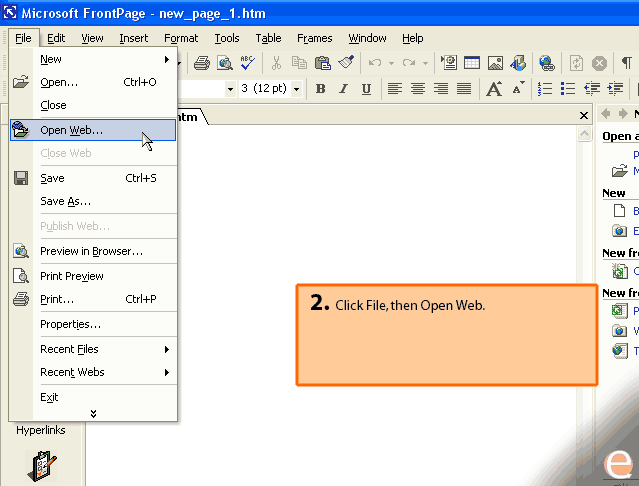This screenshot has height=486, width=639.
Task: Click the Format Painter brush icon
Action: click(346, 63)
